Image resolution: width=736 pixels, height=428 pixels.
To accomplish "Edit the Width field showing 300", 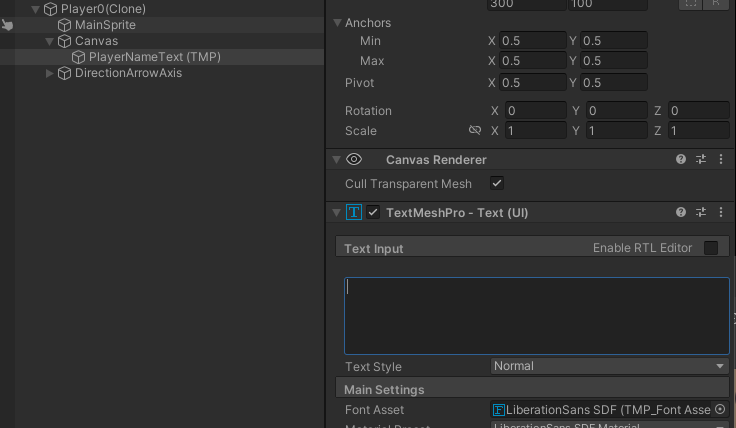I will click(526, 5).
